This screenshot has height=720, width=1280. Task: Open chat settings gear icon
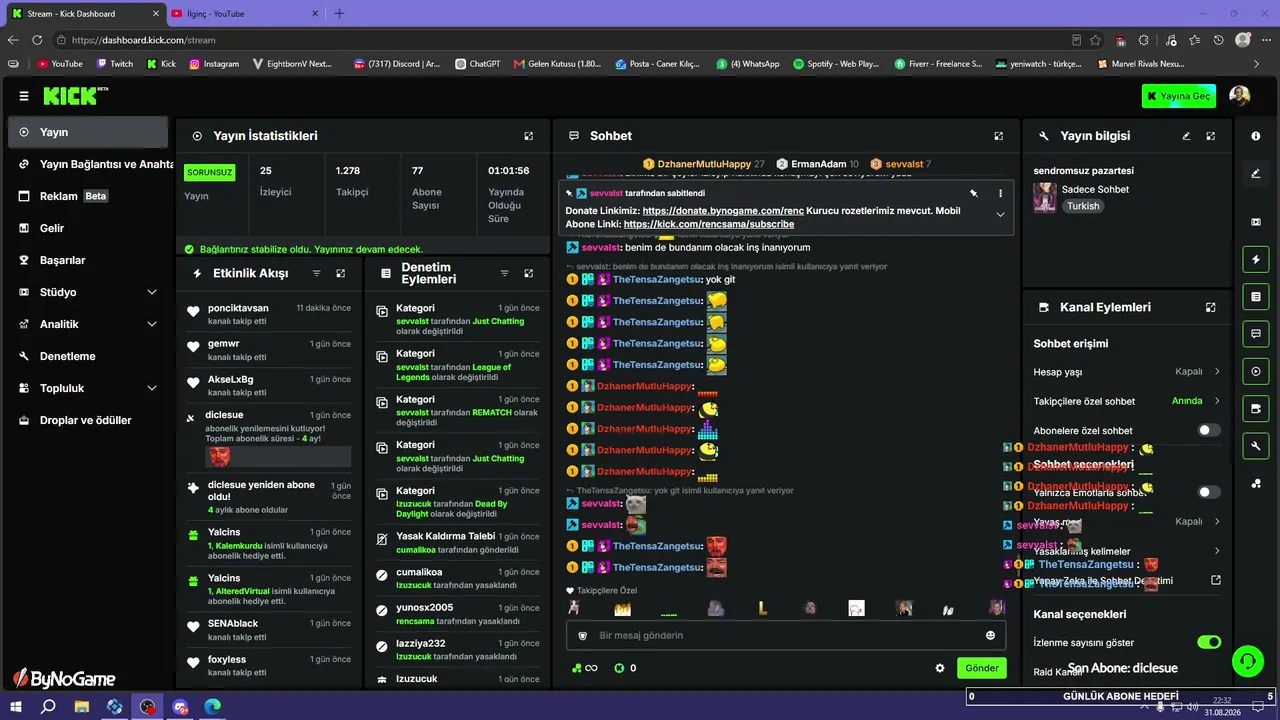click(940, 668)
